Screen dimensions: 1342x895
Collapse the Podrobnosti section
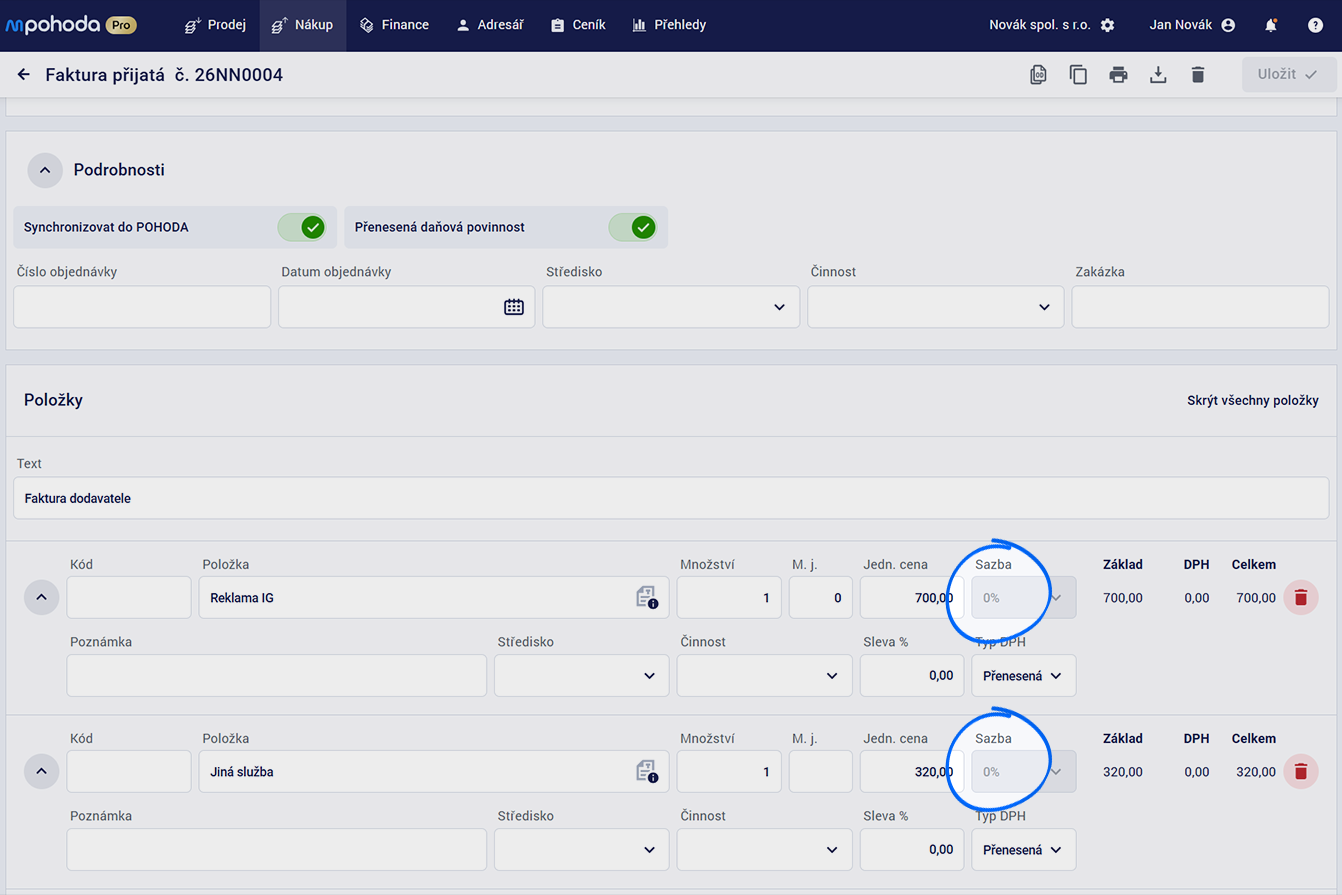(x=45, y=170)
